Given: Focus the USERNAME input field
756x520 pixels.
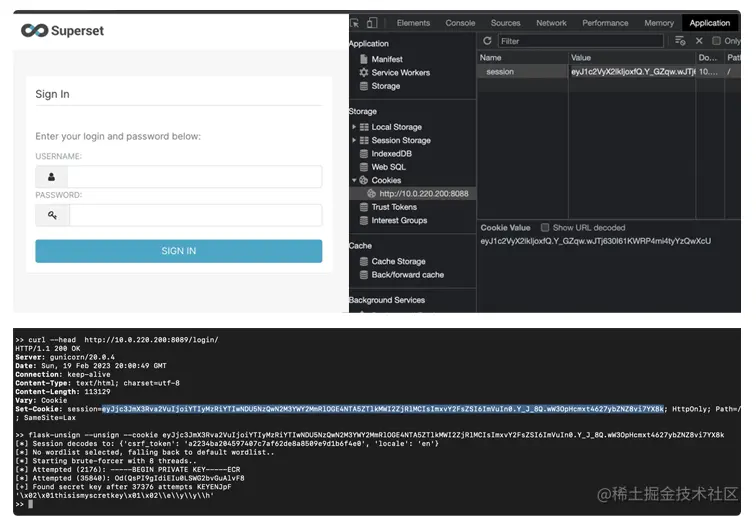Looking at the screenshot, I should [x=194, y=177].
